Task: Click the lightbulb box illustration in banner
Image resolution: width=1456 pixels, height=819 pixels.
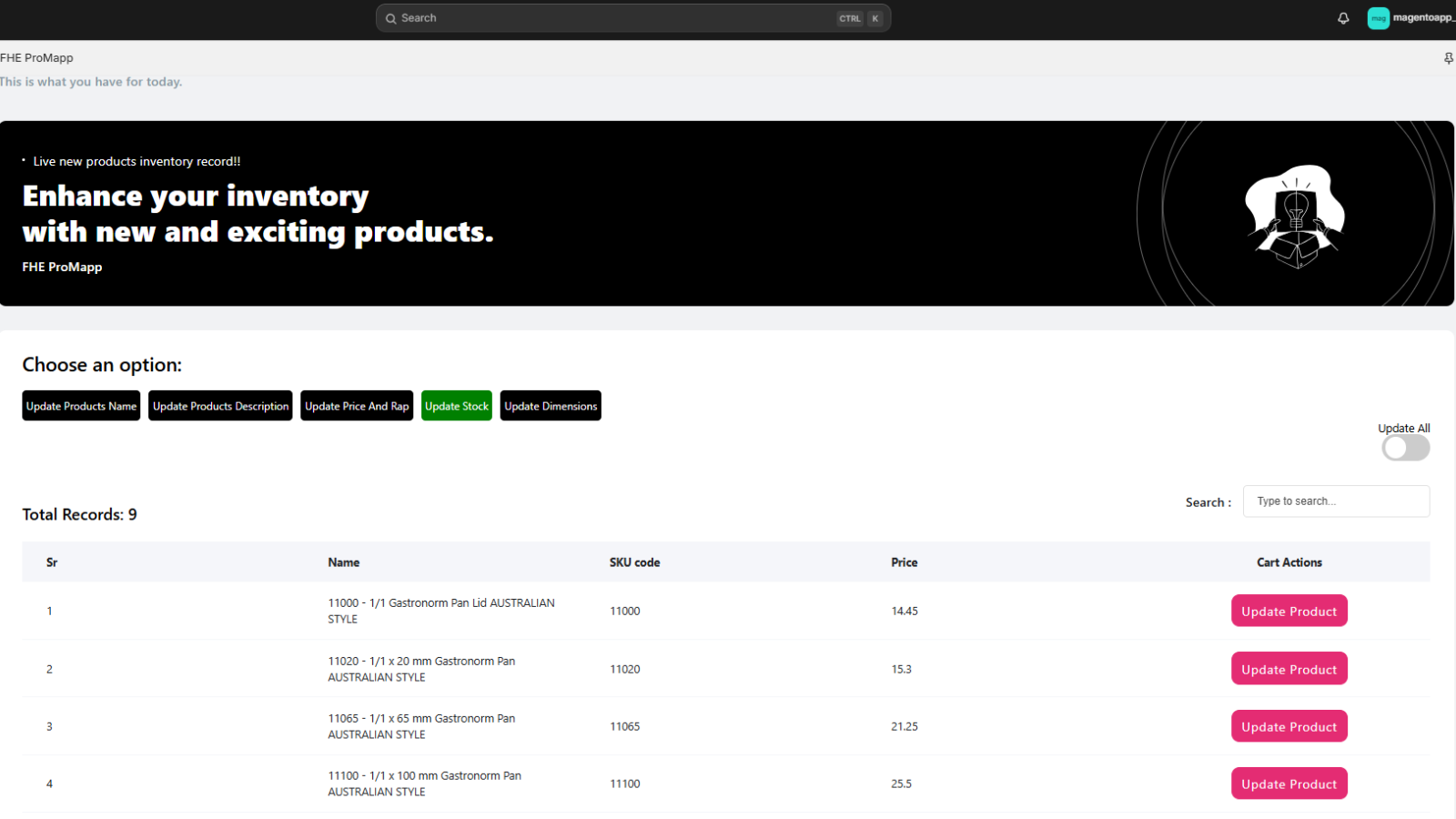Action: (x=1295, y=217)
